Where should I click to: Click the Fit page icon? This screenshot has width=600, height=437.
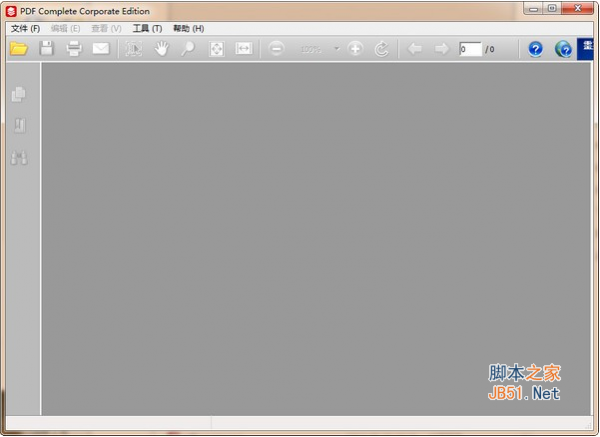pos(216,49)
